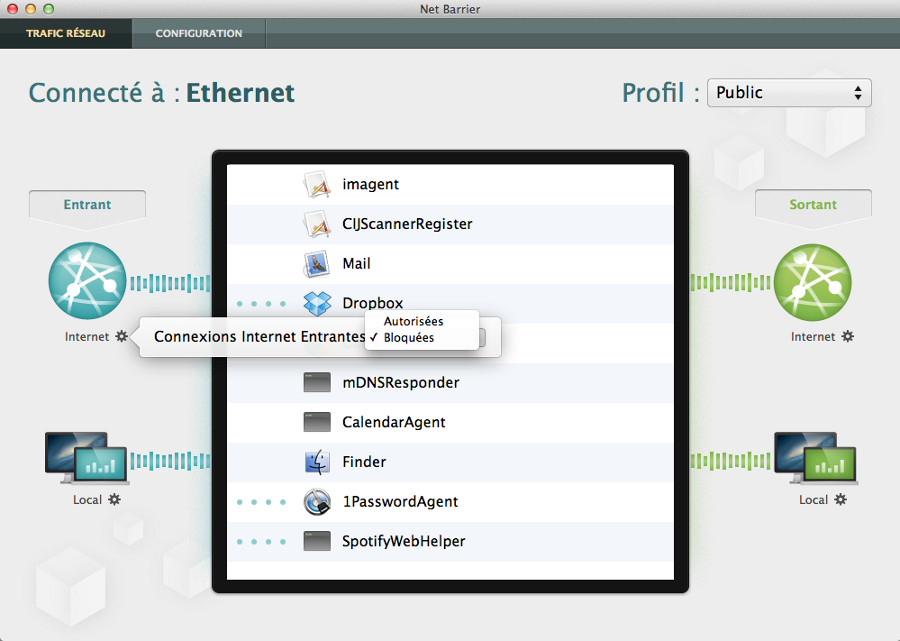
Task: Click the mDNSResponder terminal icon
Action: point(317,382)
